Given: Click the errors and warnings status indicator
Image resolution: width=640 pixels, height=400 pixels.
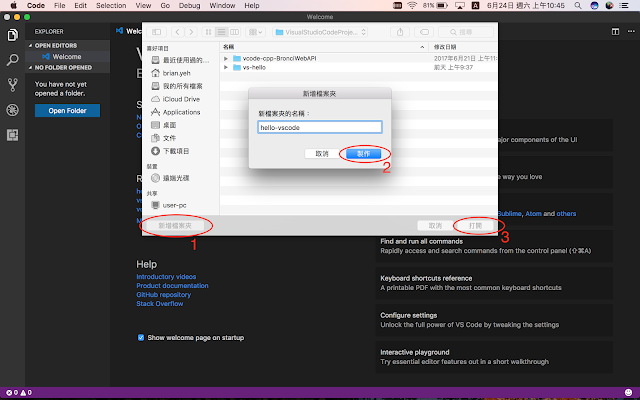Looking at the screenshot, I should pos(19,393).
